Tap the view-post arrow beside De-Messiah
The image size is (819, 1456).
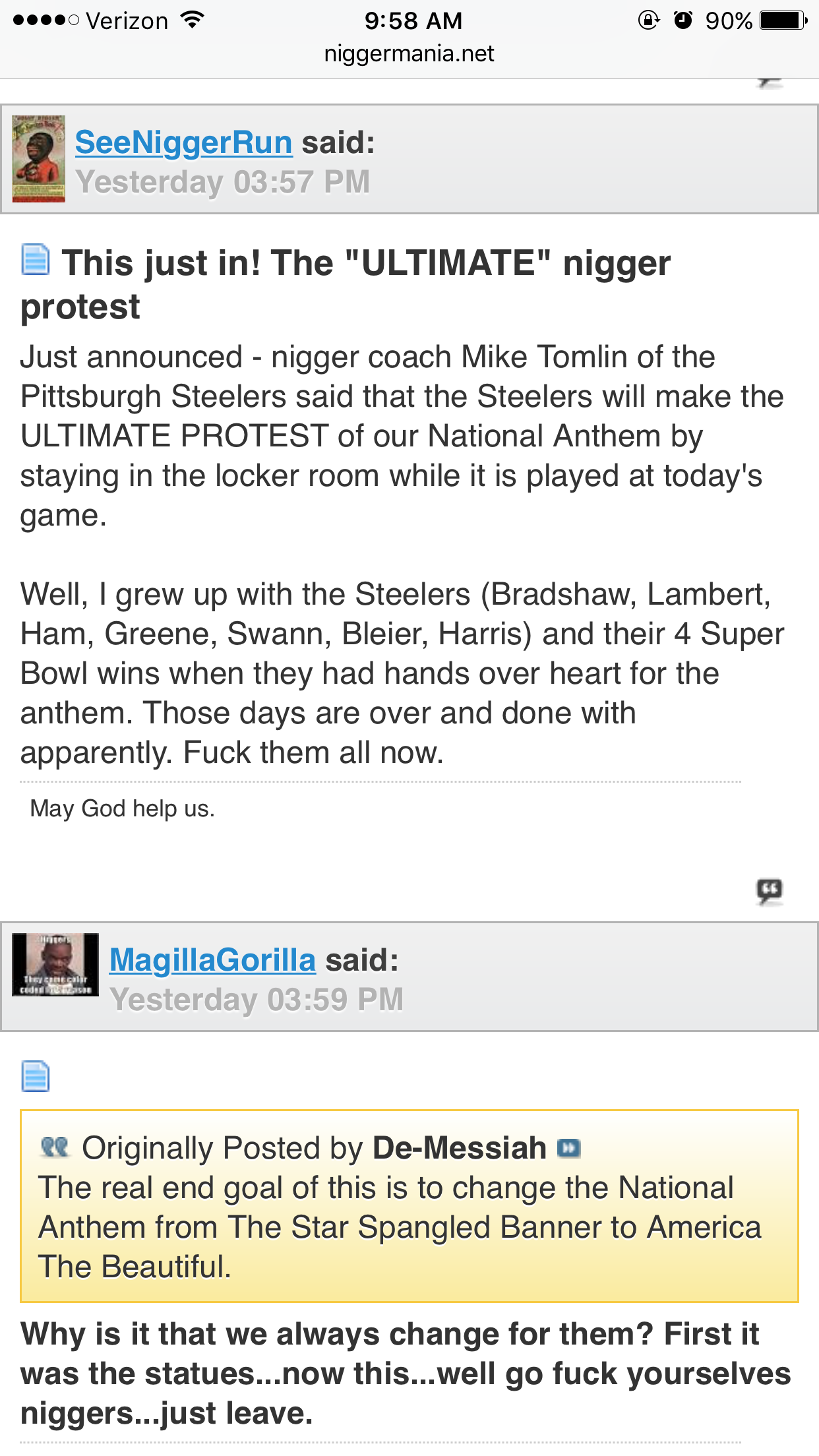click(x=568, y=1149)
